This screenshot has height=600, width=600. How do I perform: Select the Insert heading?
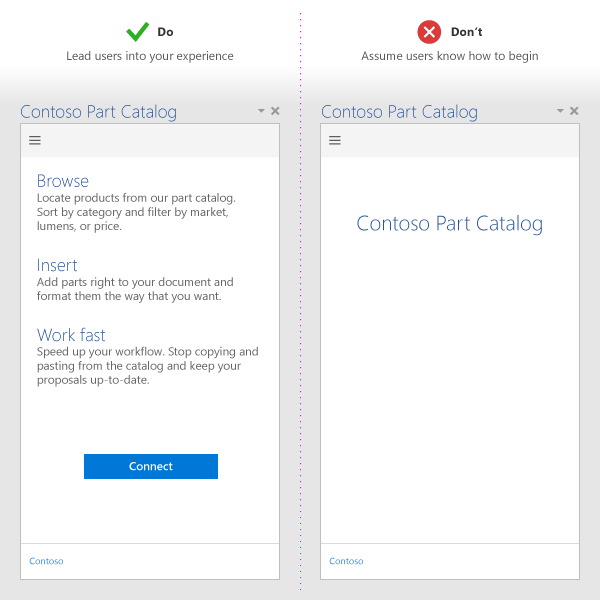pos(57,265)
